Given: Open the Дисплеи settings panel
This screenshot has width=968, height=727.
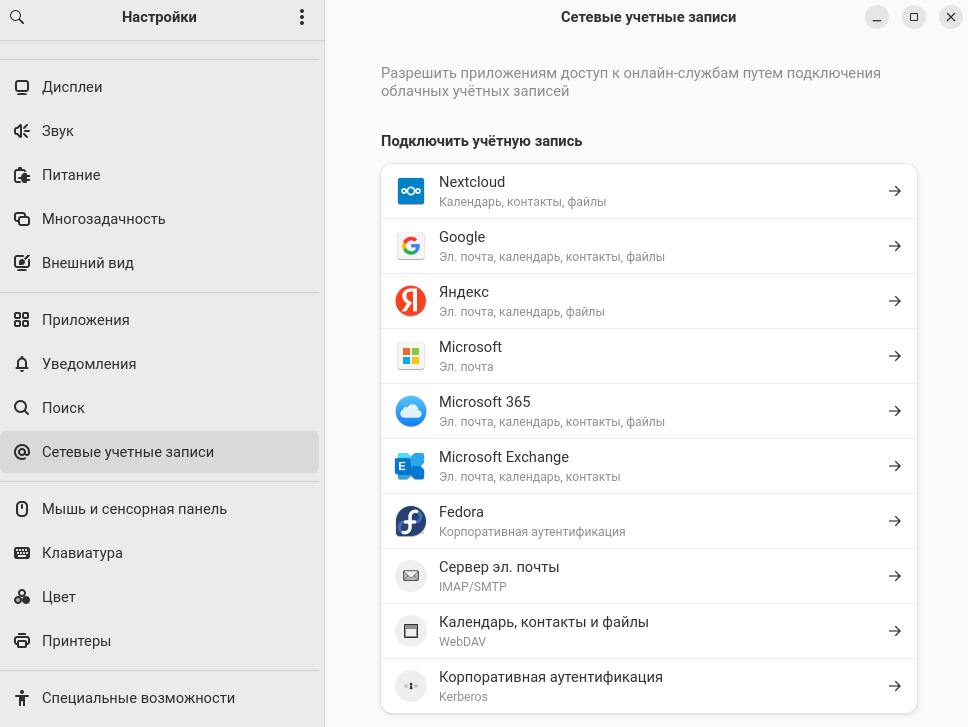Looking at the screenshot, I should click(x=72, y=87).
